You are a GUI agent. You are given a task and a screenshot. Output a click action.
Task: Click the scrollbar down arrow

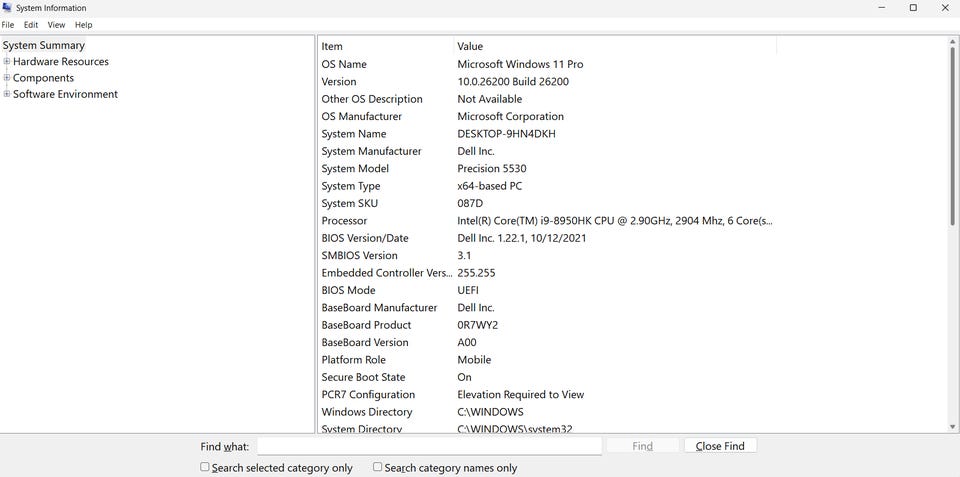click(x=952, y=427)
